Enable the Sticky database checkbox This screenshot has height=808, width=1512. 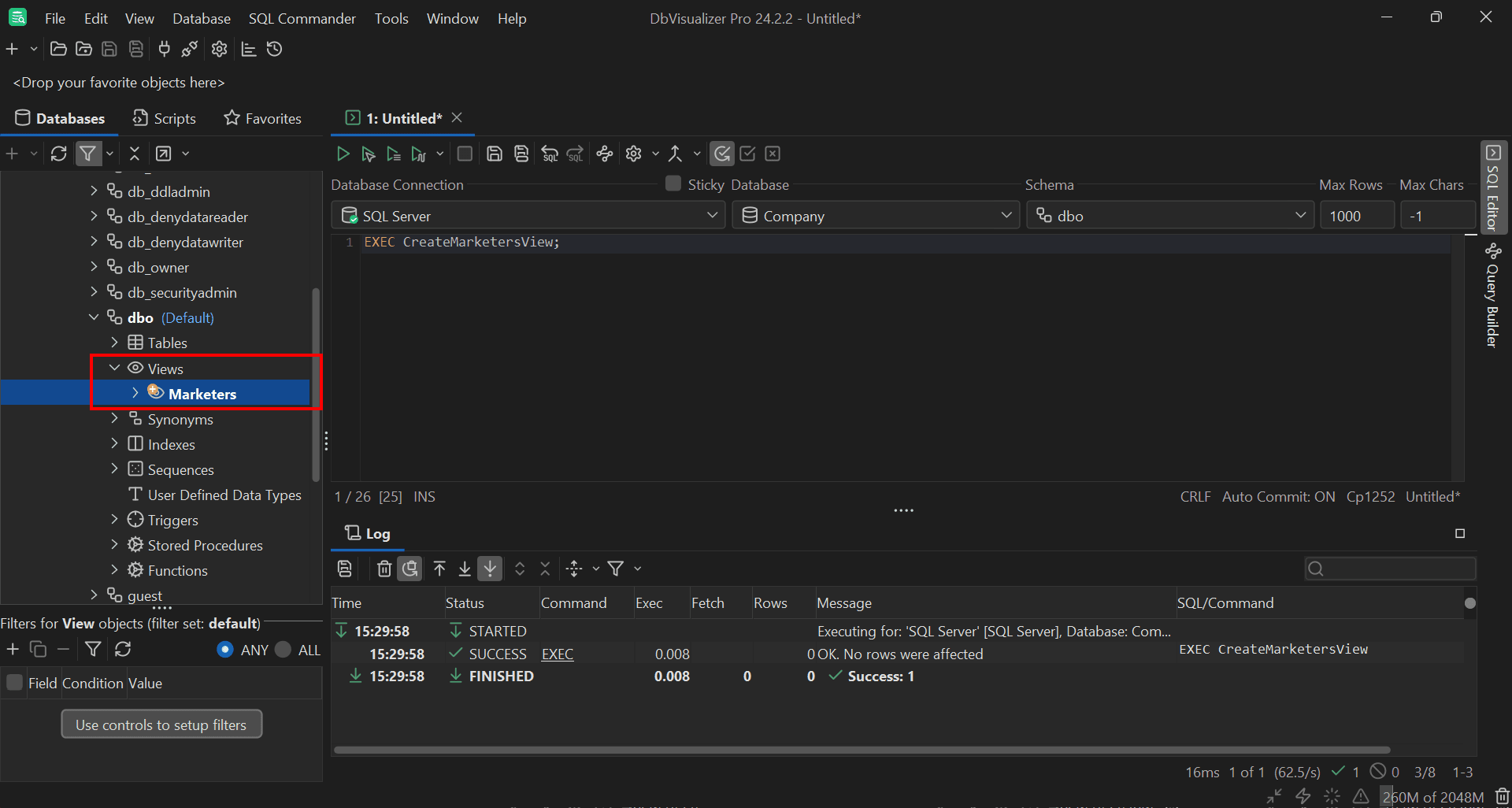(673, 183)
